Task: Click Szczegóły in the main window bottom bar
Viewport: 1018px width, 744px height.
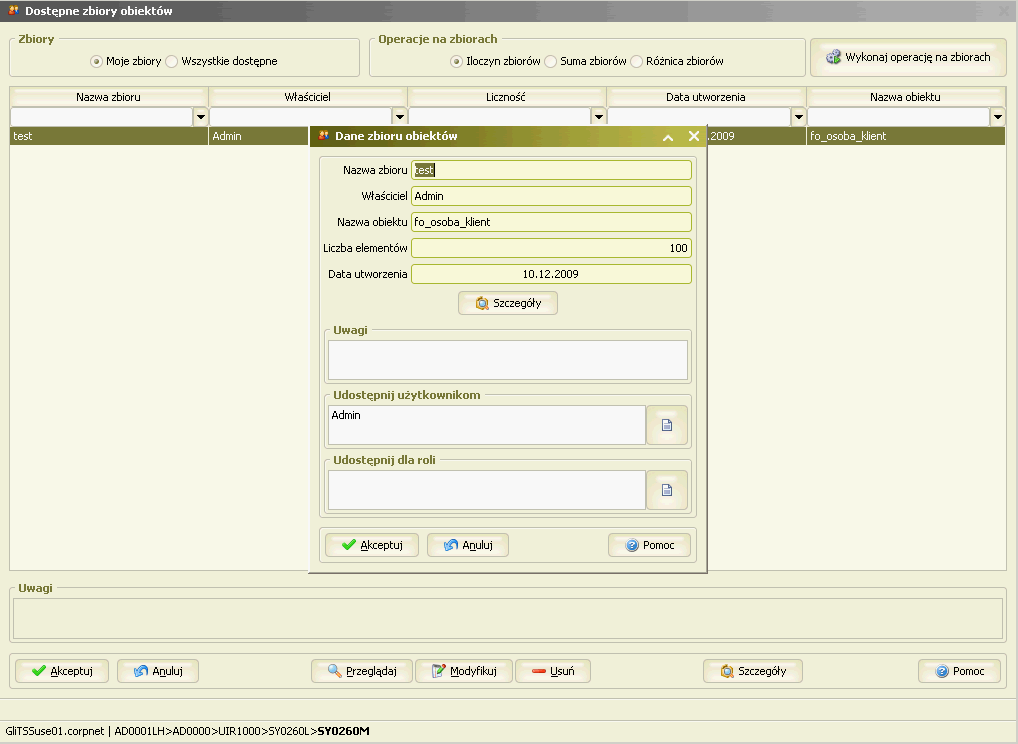Action: click(x=752, y=671)
